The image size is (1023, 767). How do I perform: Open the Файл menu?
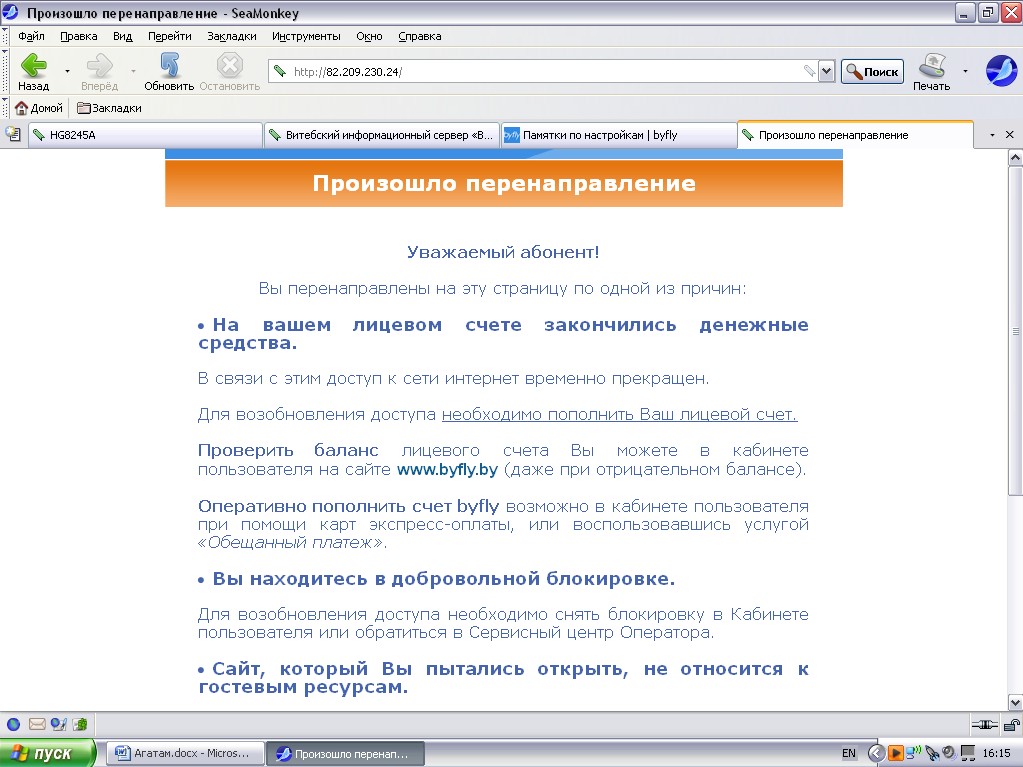point(31,37)
